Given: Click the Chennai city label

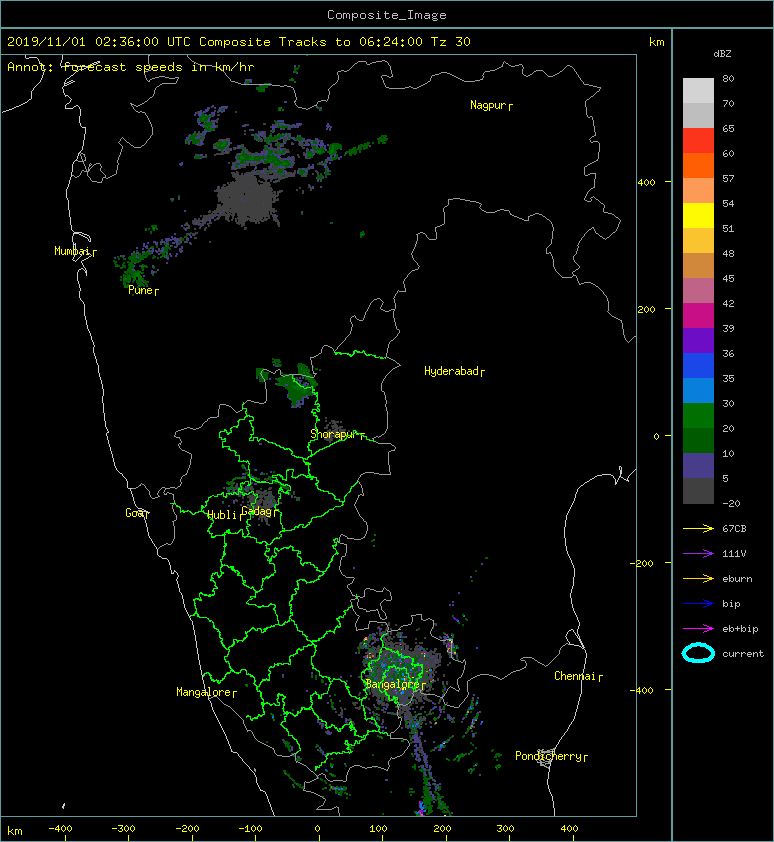Looking at the screenshot, I should coord(578,676).
